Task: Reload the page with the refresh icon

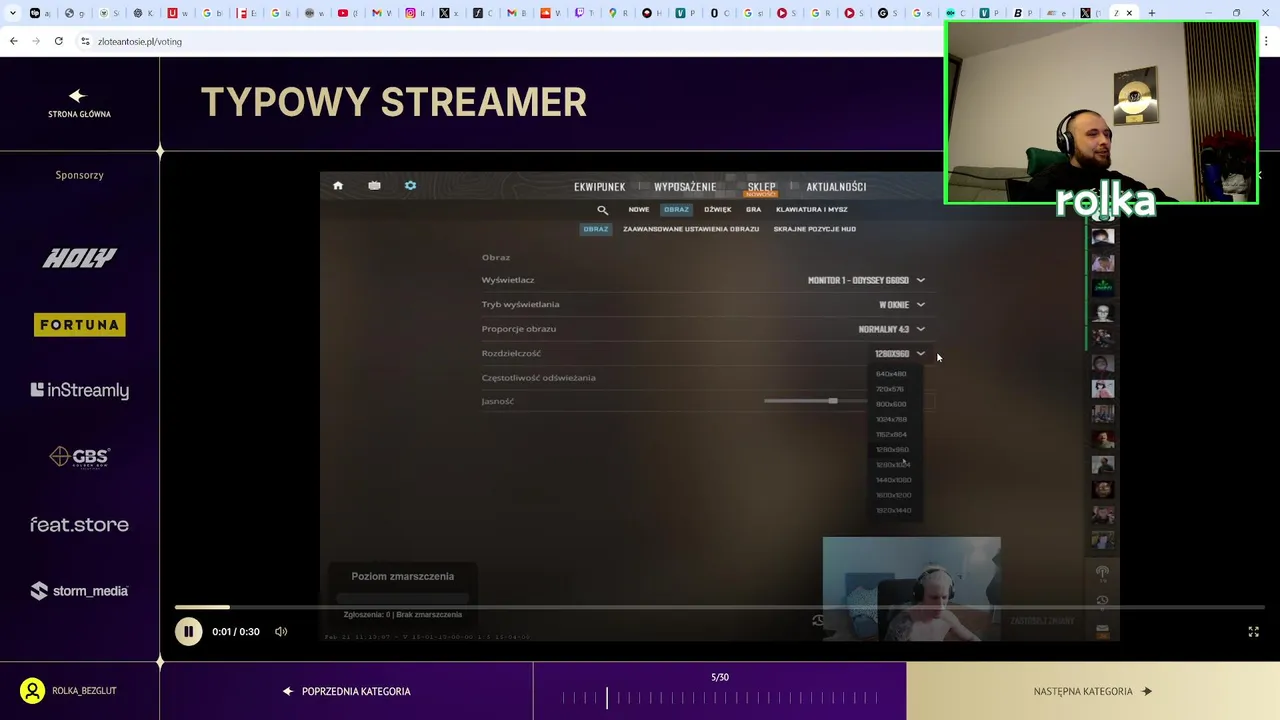Action: click(x=59, y=41)
